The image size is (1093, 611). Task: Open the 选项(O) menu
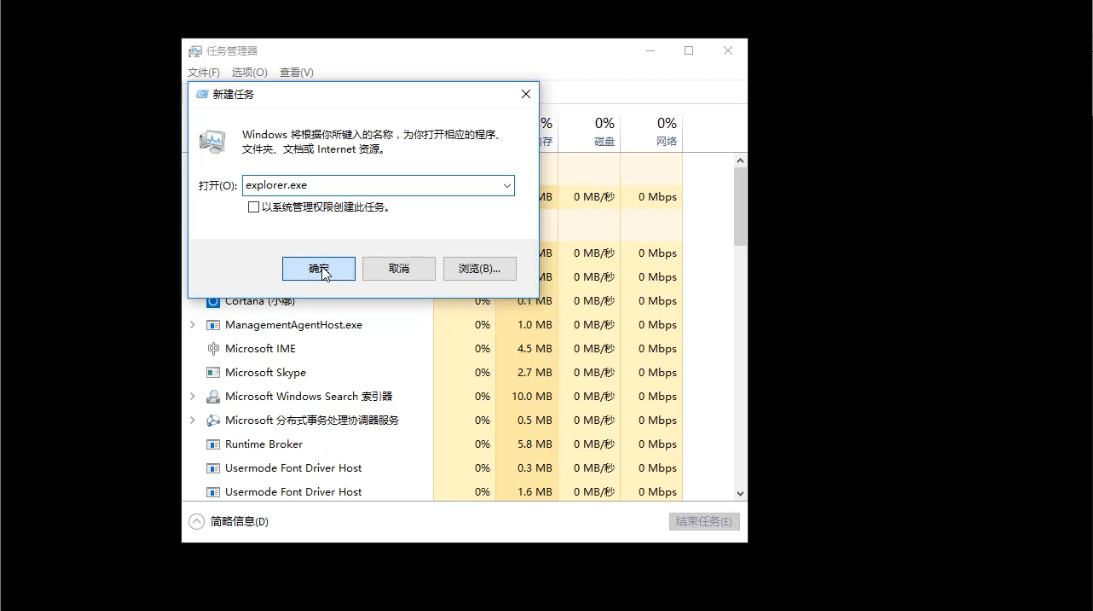(x=250, y=72)
